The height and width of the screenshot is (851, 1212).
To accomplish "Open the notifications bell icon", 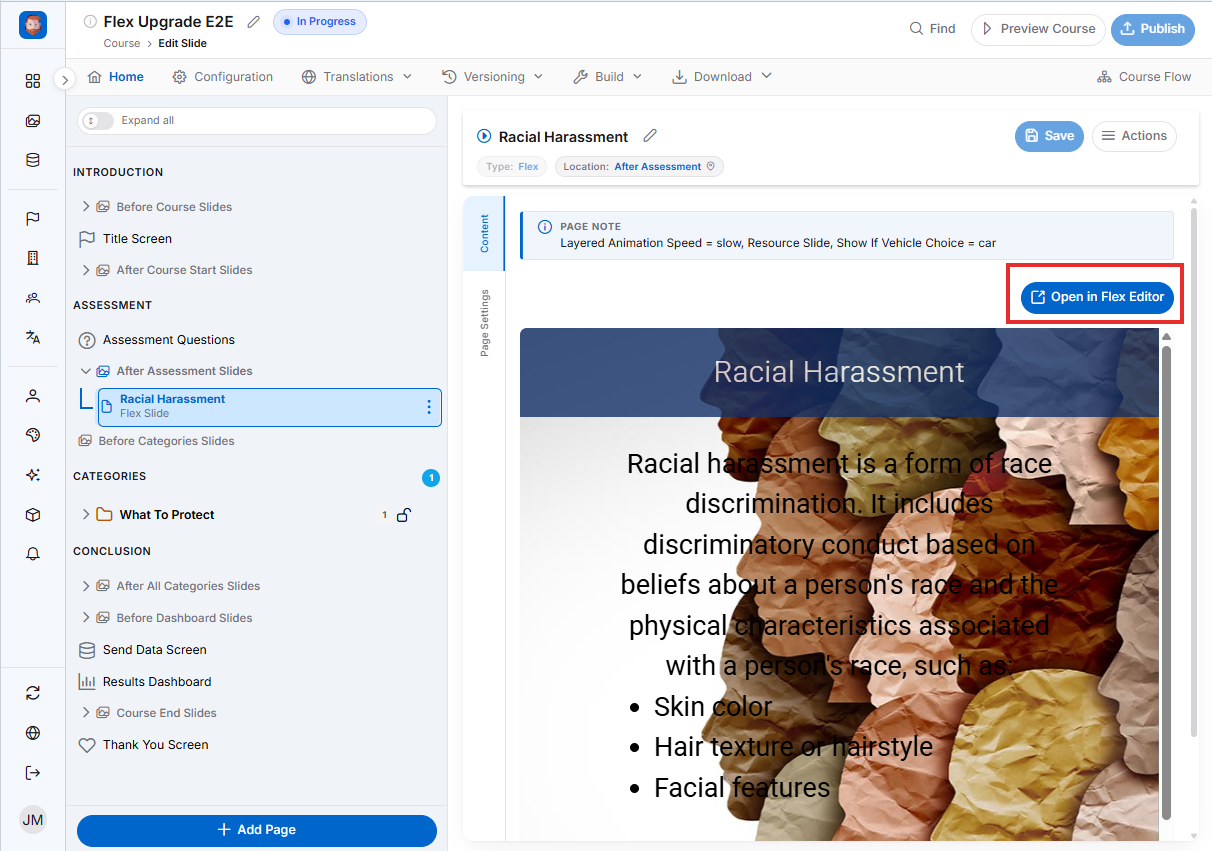I will pos(33,554).
